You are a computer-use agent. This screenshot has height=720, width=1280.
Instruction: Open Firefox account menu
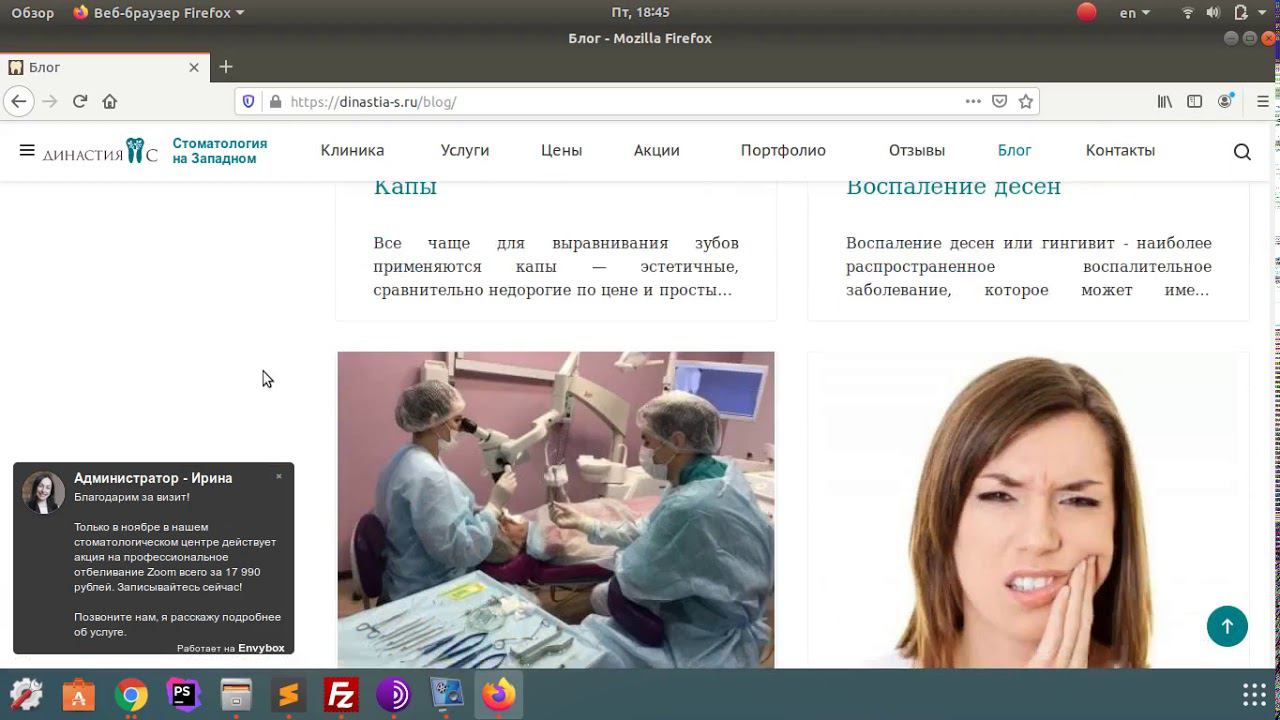point(1225,101)
